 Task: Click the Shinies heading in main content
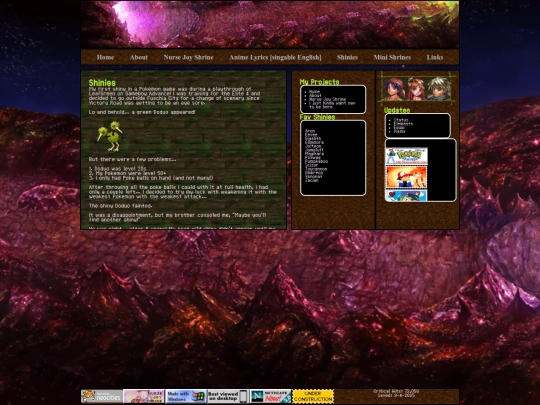click(102, 83)
